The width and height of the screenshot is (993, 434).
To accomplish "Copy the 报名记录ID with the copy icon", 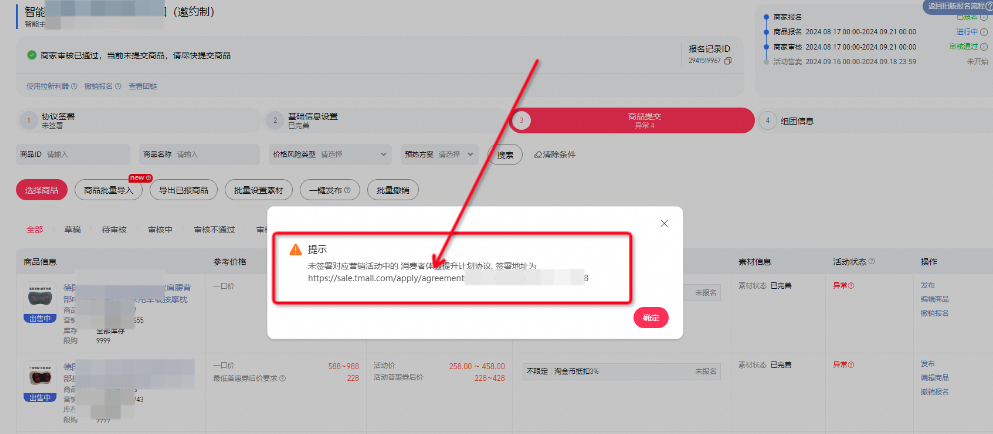I will [x=728, y=61].
